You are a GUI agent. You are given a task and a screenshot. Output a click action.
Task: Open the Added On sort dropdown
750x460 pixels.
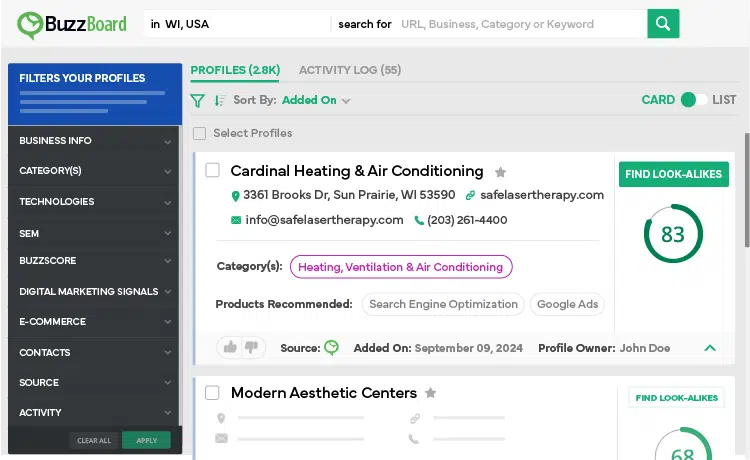point(316,100)
